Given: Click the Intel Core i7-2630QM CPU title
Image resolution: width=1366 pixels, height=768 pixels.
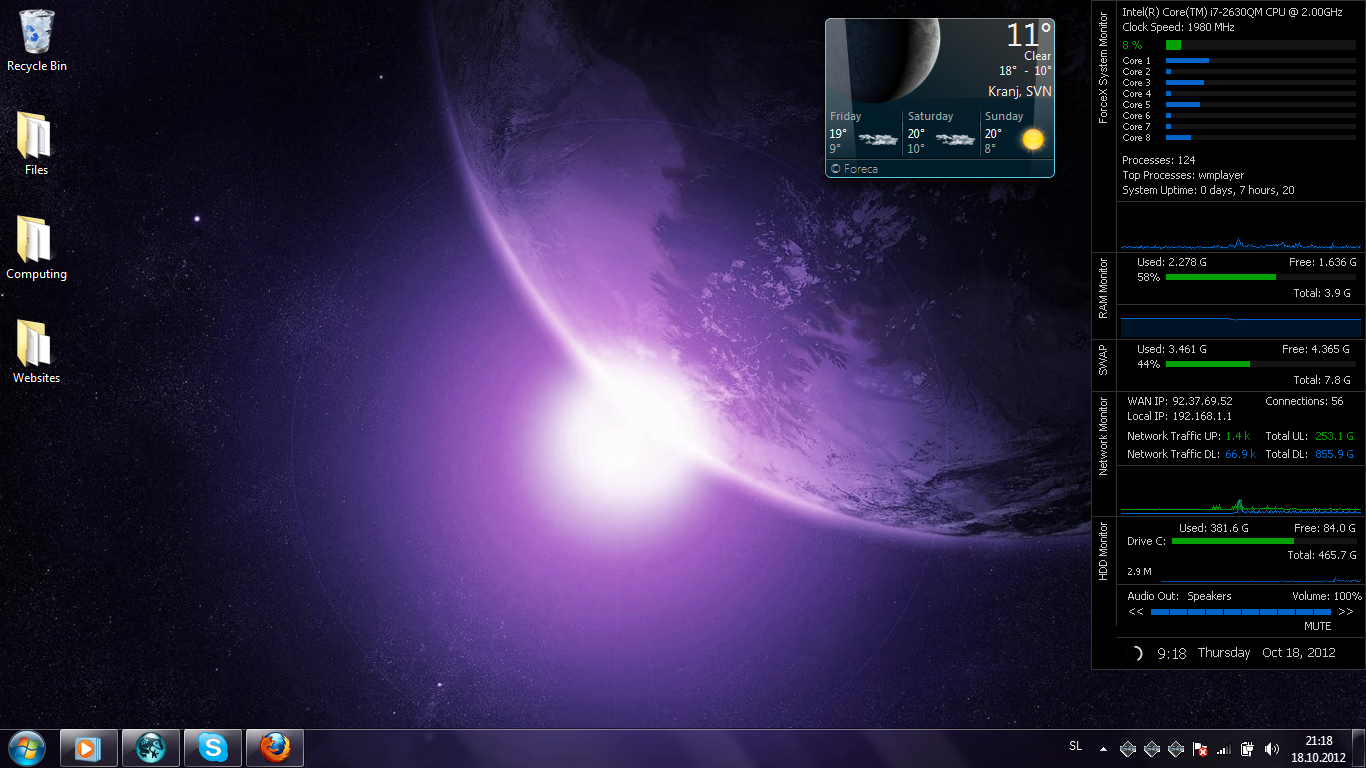Looking at the screenshot, I should [x=1234, y=12].
